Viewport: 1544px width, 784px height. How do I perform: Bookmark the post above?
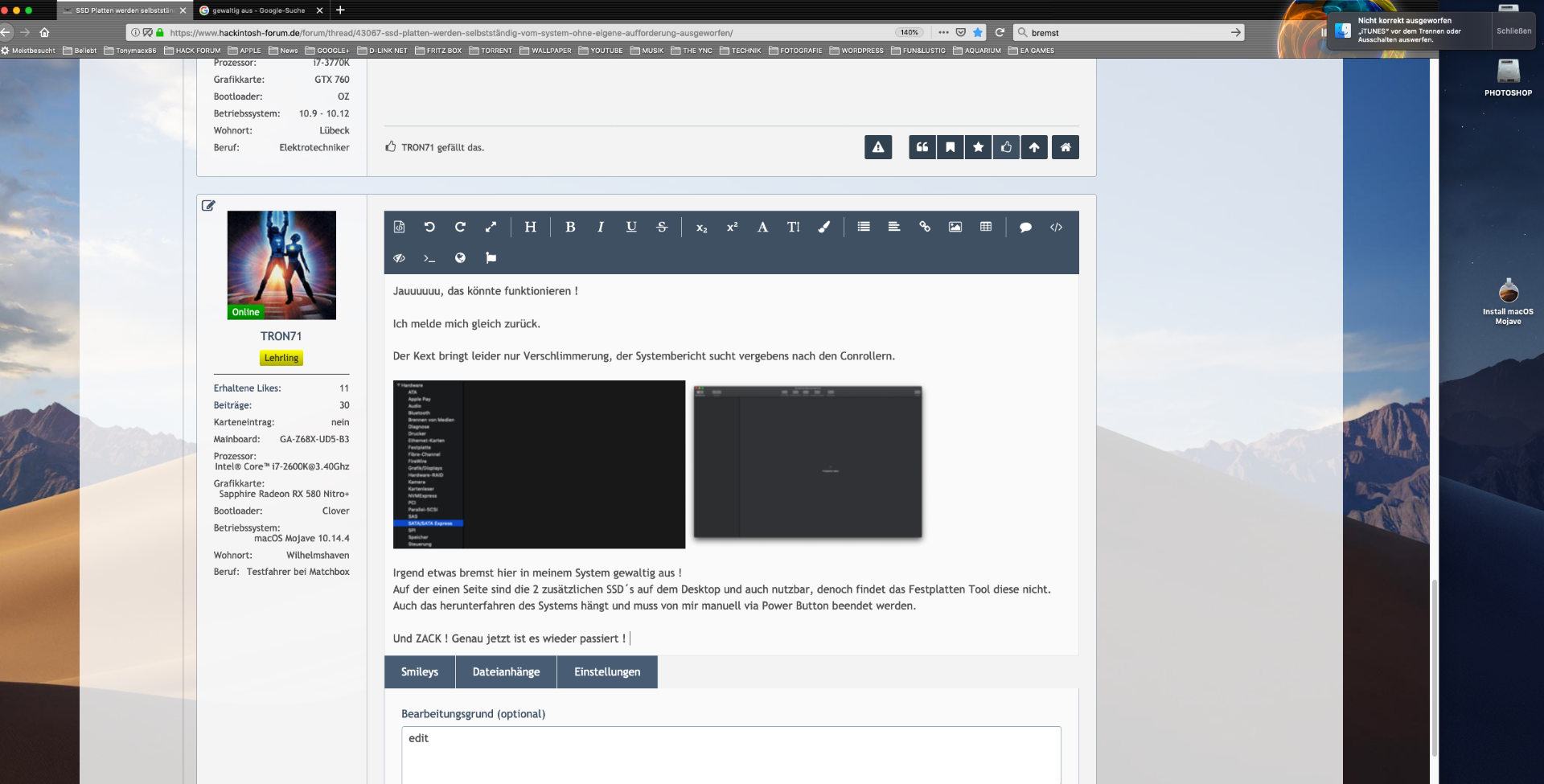click(x=951, y=147)
